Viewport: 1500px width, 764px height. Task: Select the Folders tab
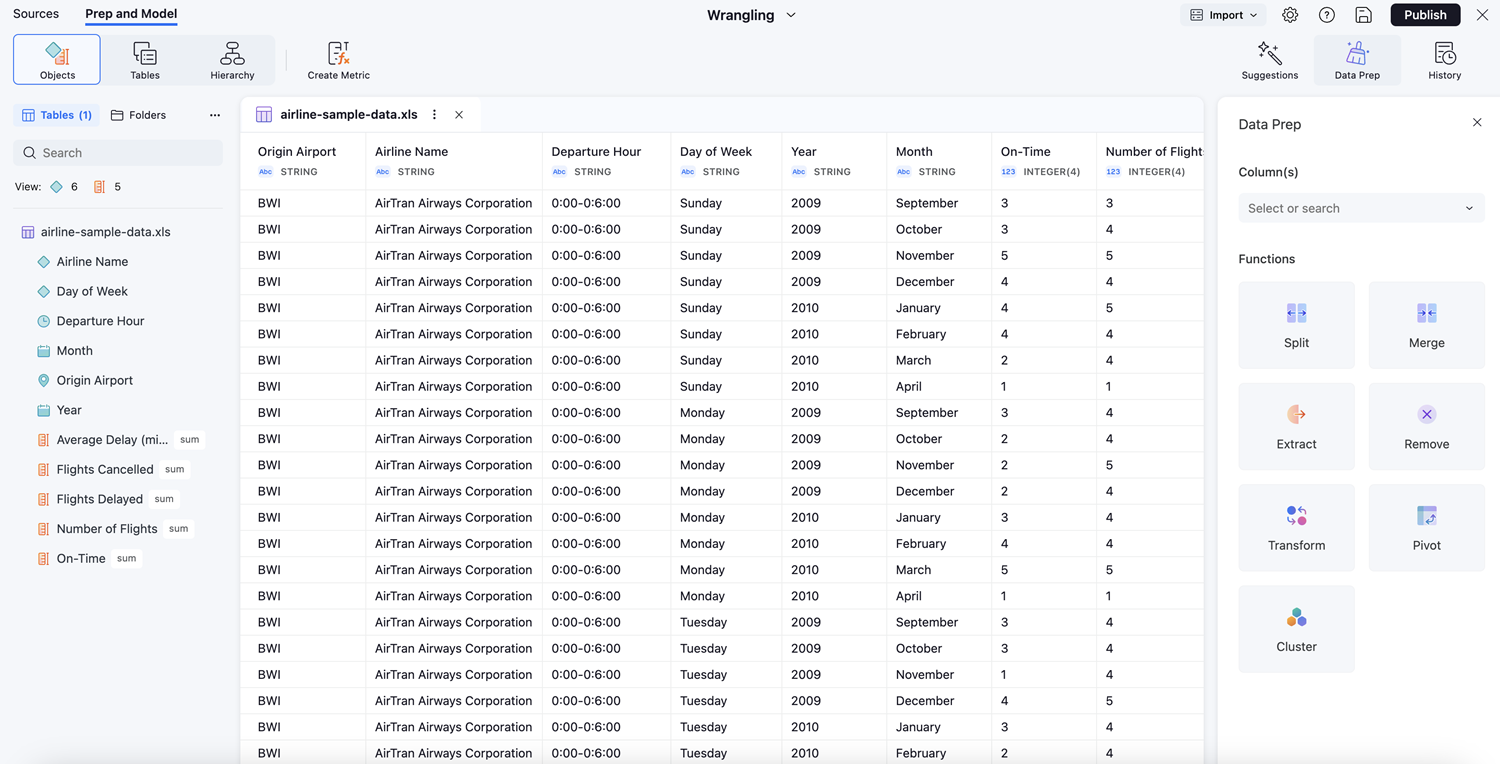pyautogui.click(x=138, y=115)
